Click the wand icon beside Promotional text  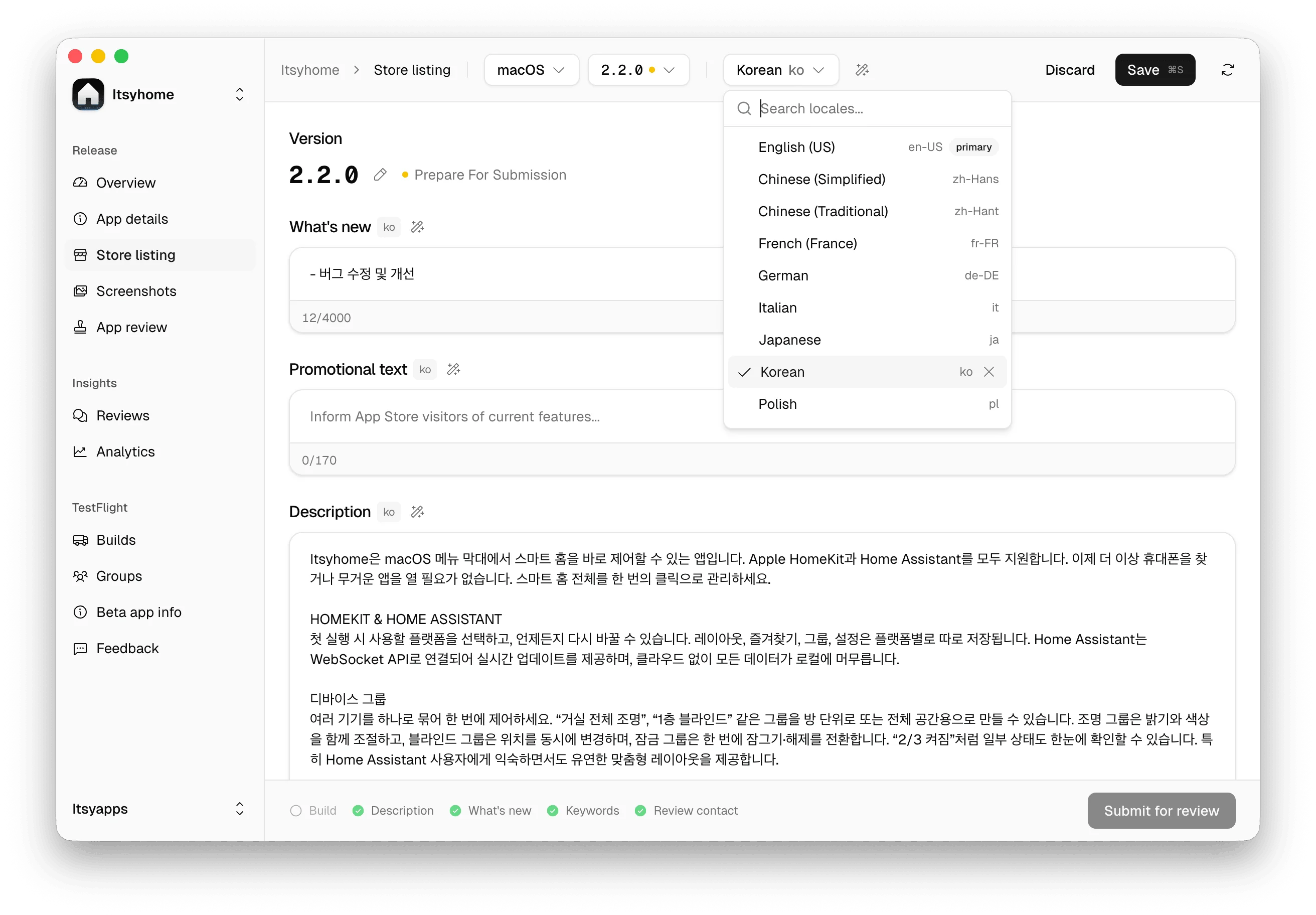(454, 369)
